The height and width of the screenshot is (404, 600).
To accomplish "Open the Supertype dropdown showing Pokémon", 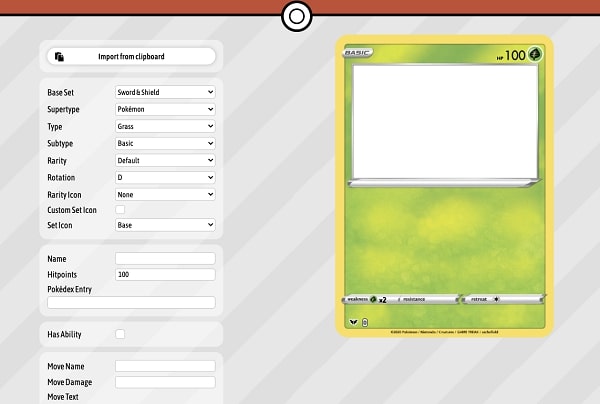I will (165, 109).
